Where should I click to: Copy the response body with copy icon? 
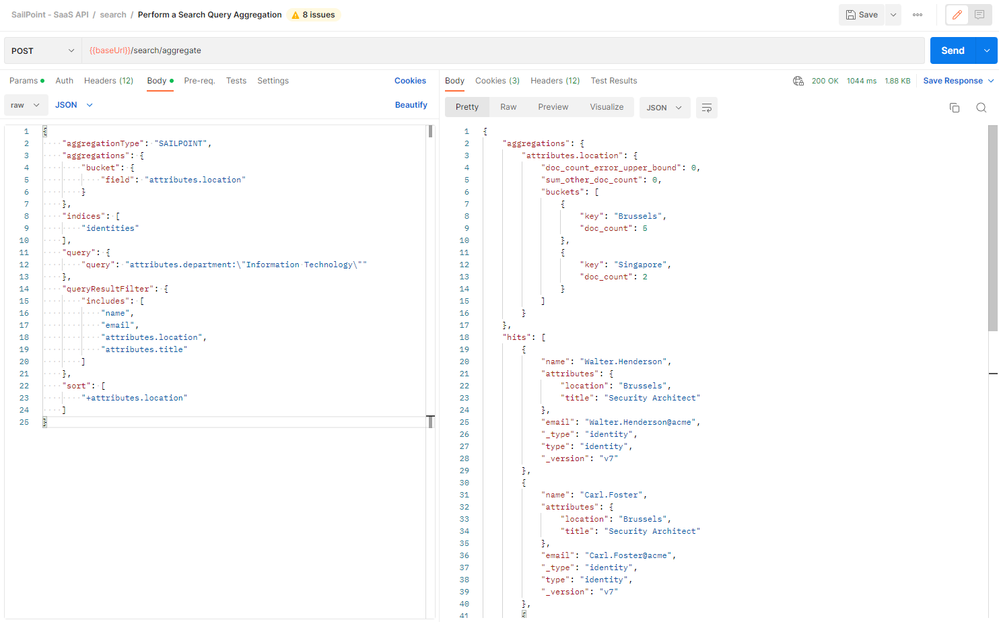pyautogui.click(x=954, y=108)
